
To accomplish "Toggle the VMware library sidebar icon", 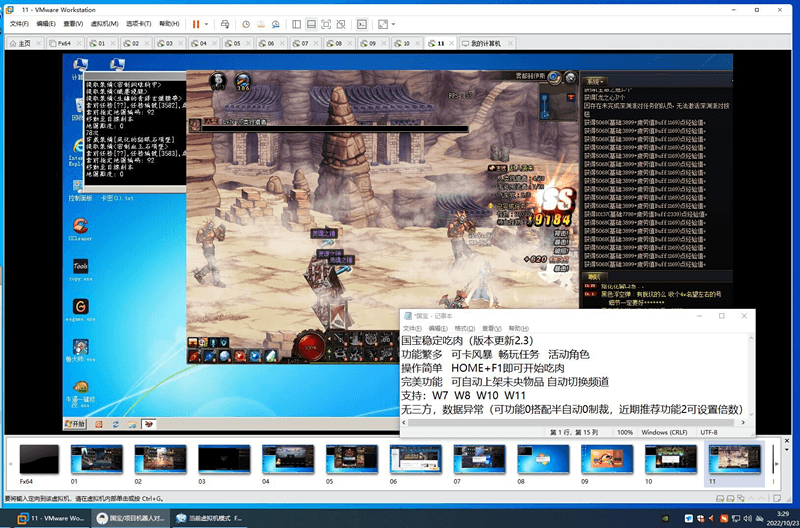I will (296, 24).
